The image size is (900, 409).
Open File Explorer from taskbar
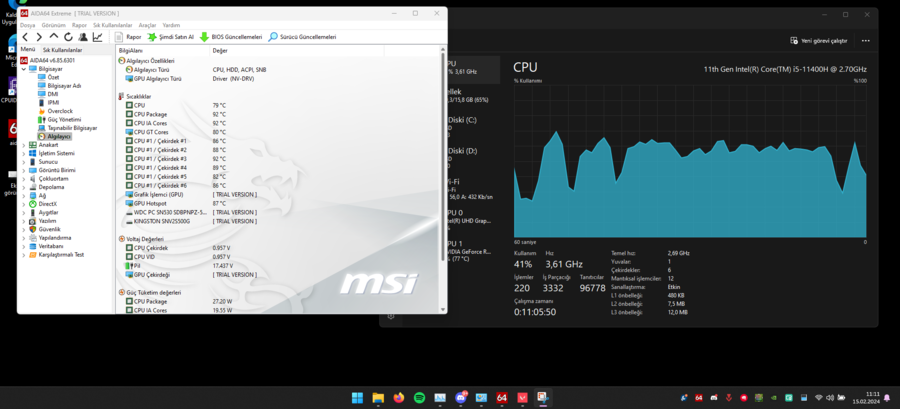pos(378,398)
